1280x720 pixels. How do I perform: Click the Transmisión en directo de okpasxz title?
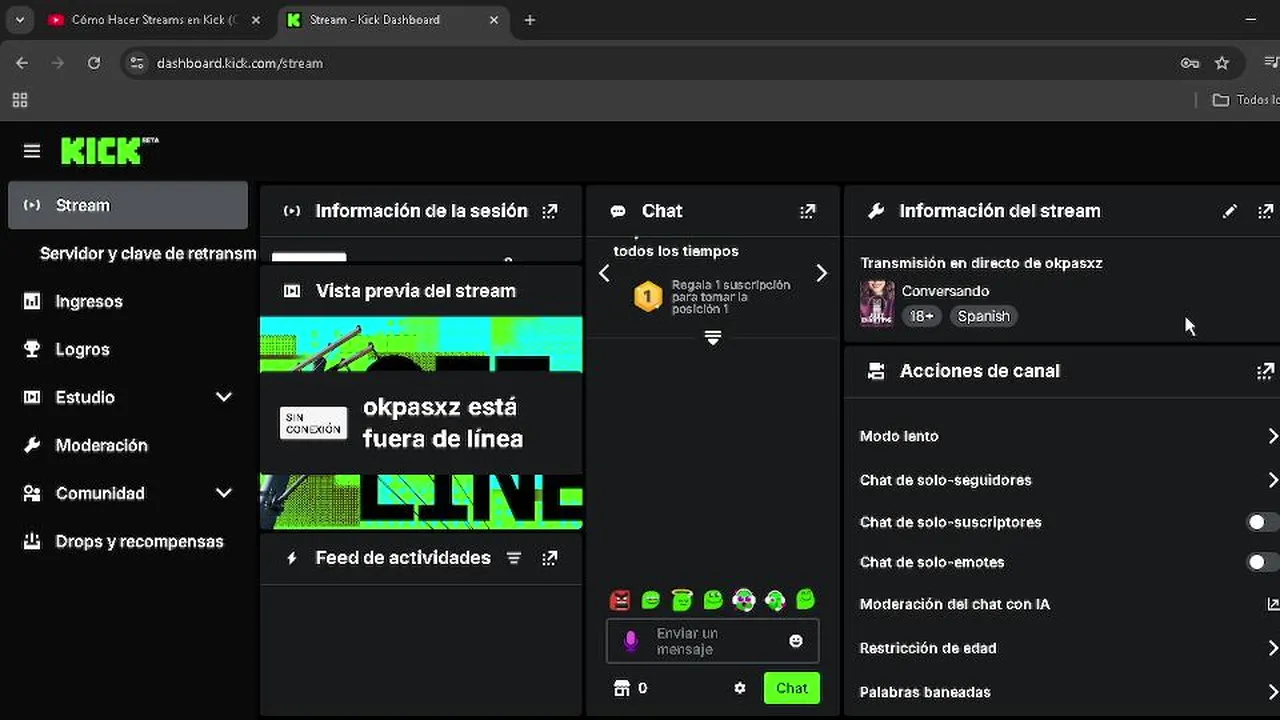981,263
